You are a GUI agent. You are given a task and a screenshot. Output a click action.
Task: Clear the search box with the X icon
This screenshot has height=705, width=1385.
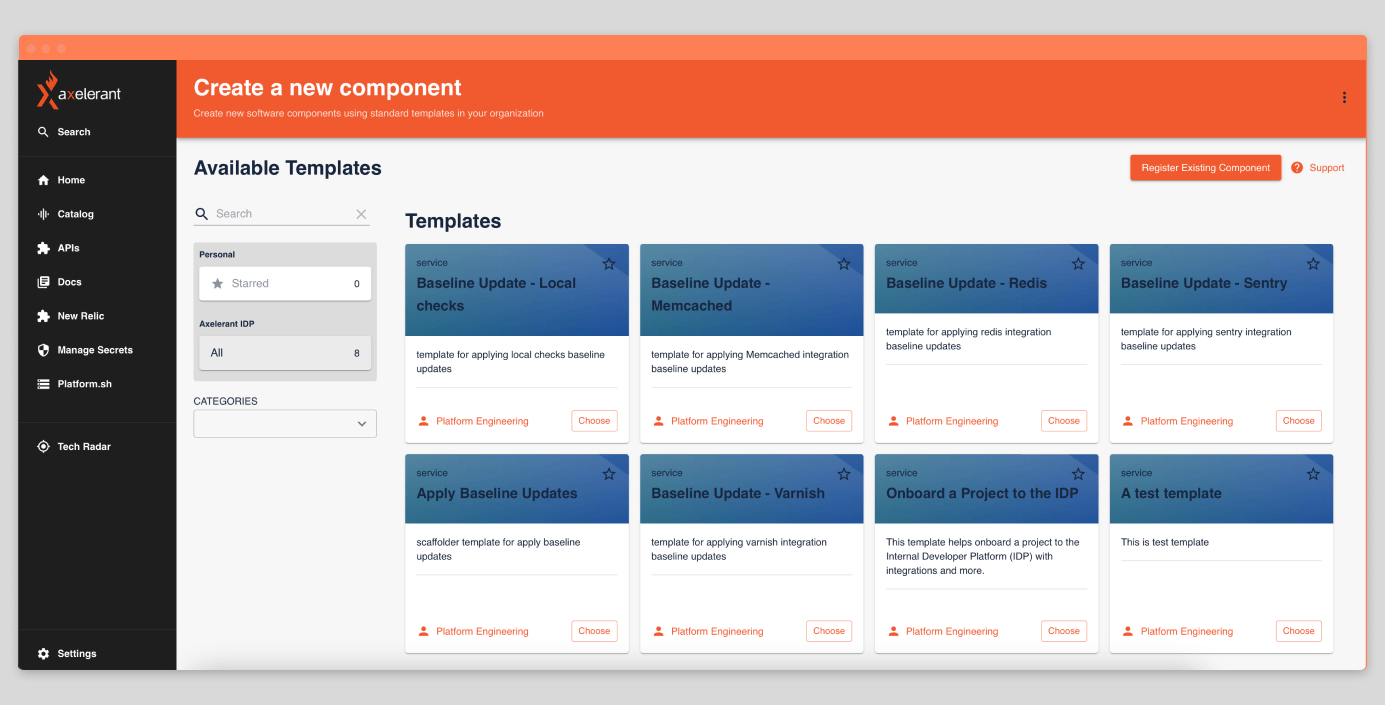(x=361, y=213)
